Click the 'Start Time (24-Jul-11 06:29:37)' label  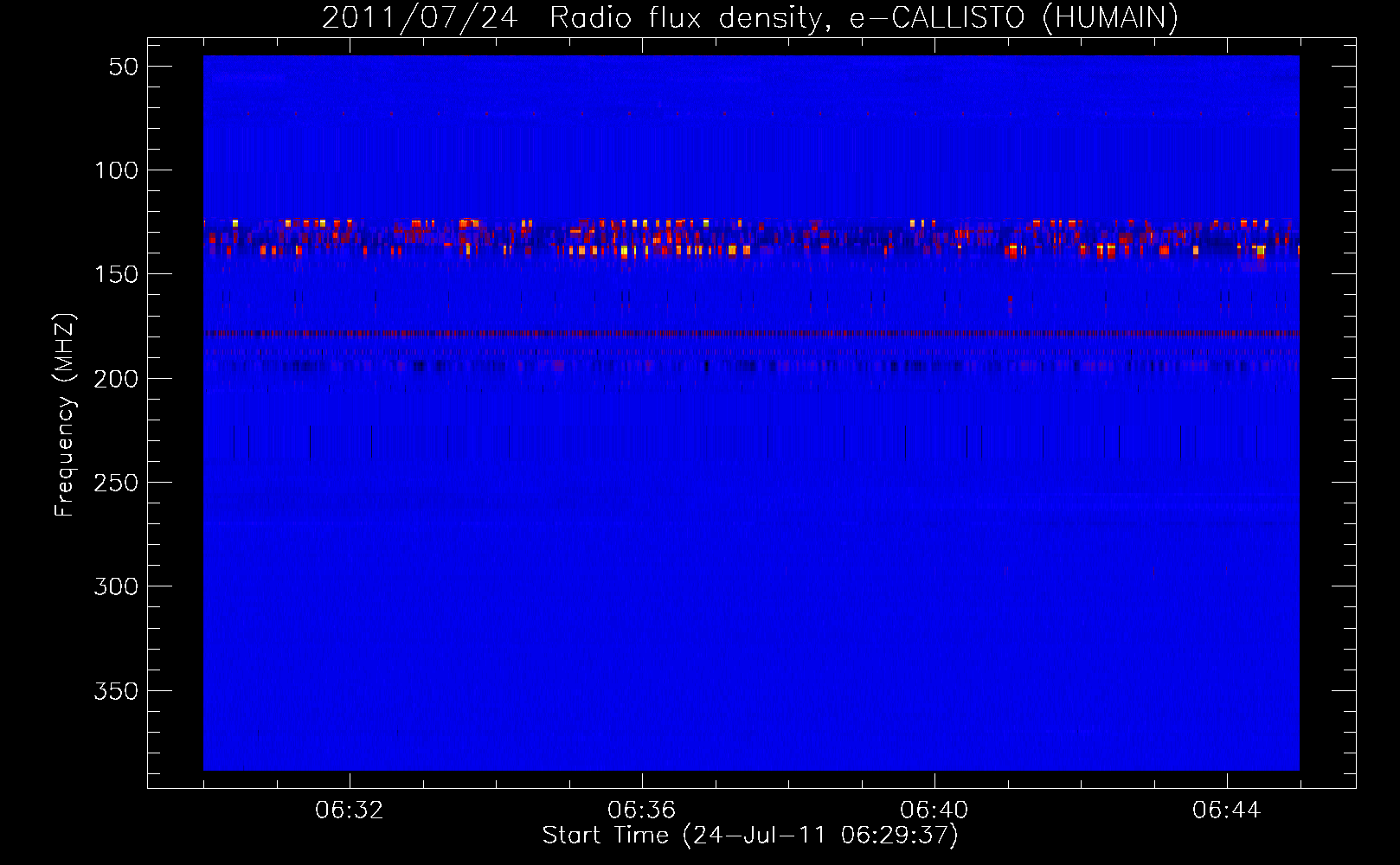[750, 836]
